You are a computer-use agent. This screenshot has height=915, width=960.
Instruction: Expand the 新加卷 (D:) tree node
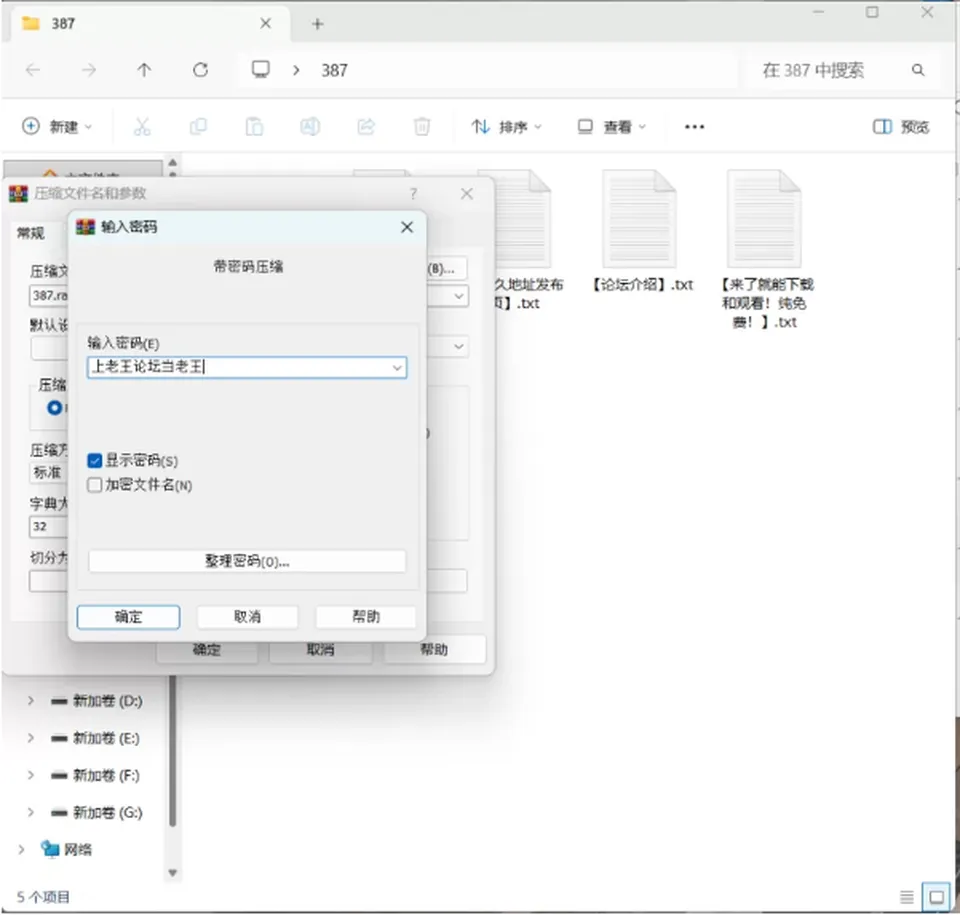tap(31, 701)
